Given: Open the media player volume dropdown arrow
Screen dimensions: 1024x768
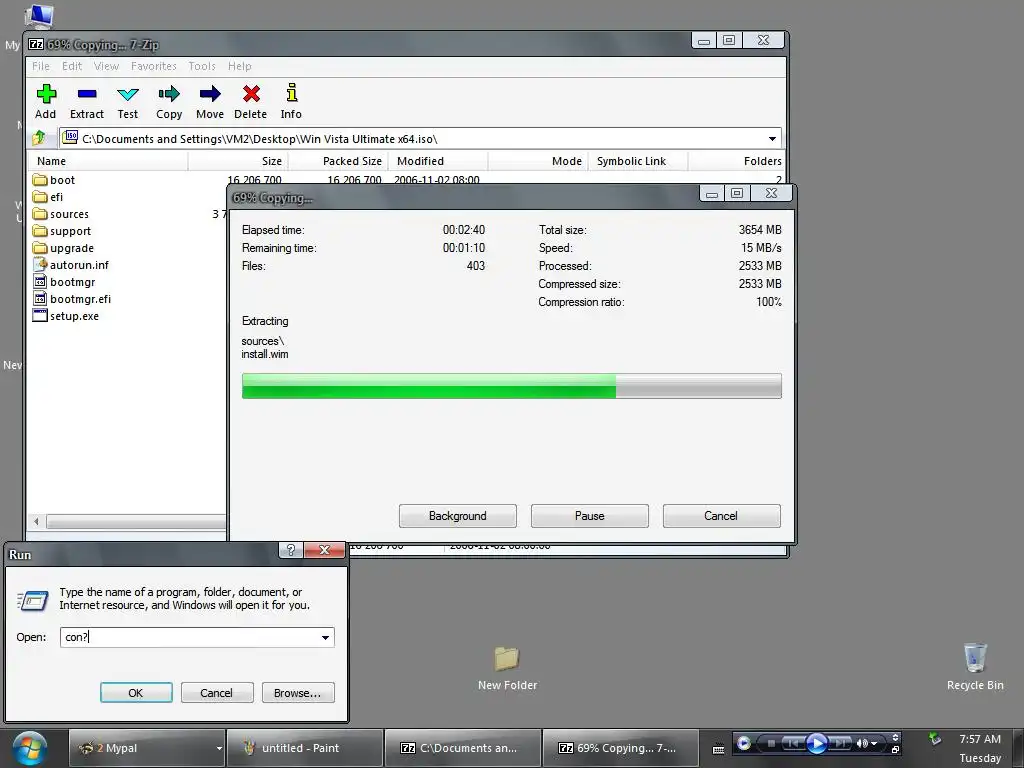Looking at the screenshot, I should [874, 744].
